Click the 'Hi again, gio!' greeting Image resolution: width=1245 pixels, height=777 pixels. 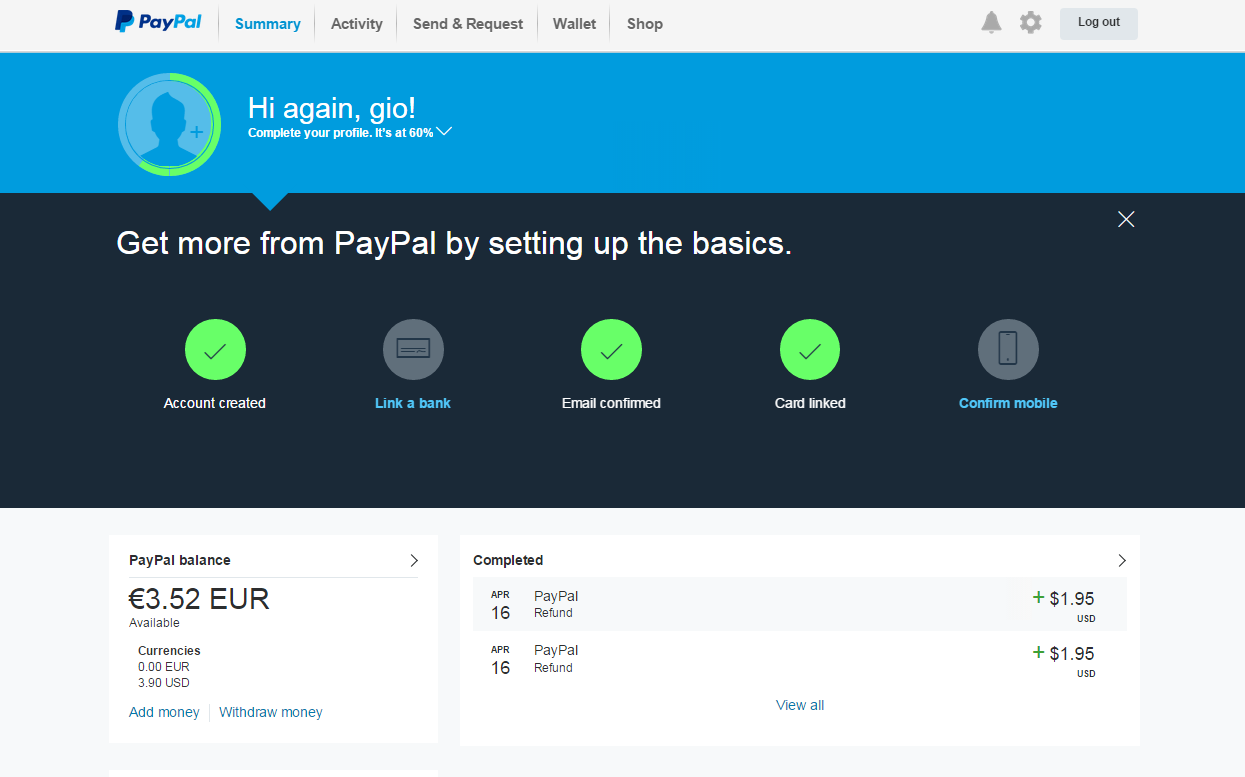332,108
